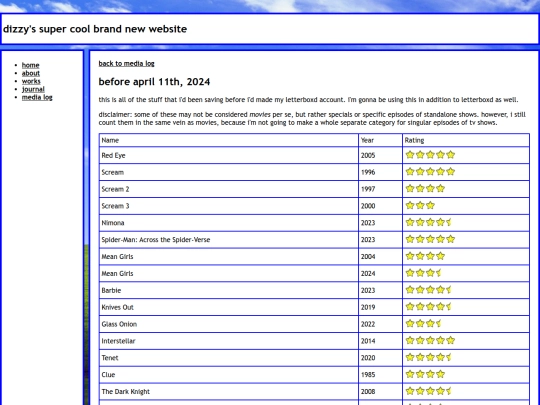Click the Scream 2 name cell
The height and width of the screenshot is (405, 540).
(x=229, y=189)
